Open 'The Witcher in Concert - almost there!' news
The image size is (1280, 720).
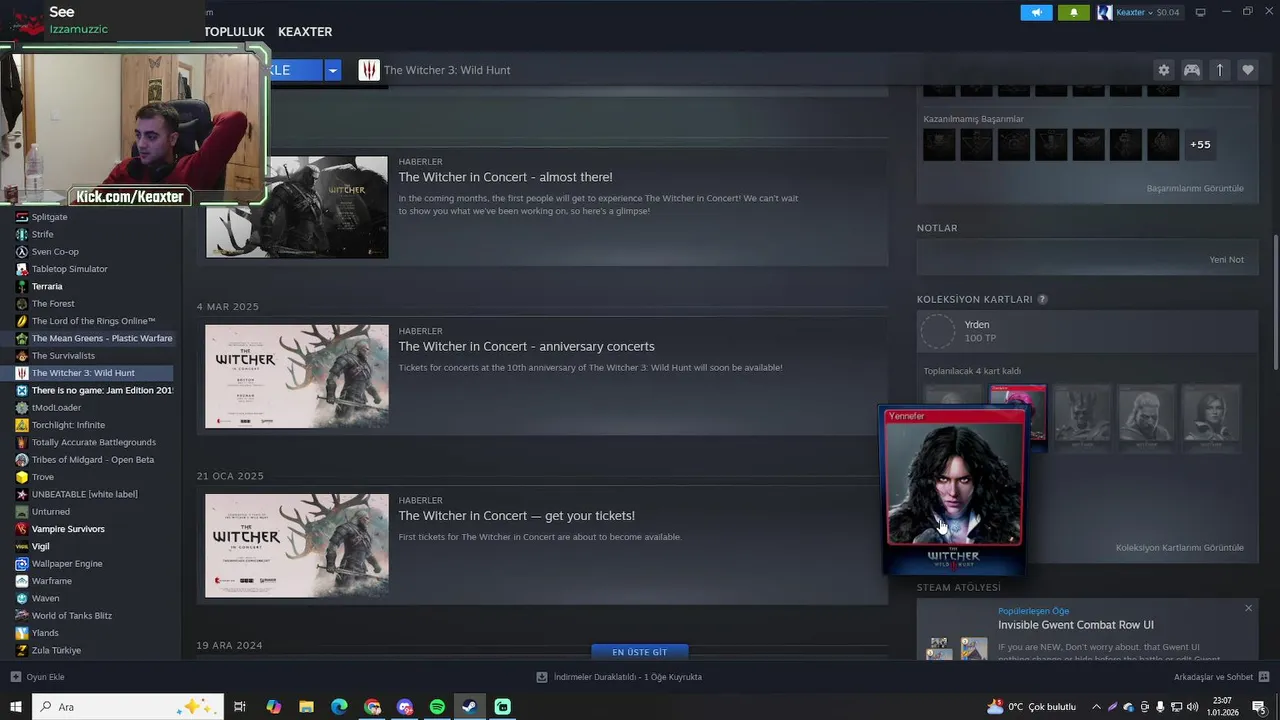(x=505, y=177)
